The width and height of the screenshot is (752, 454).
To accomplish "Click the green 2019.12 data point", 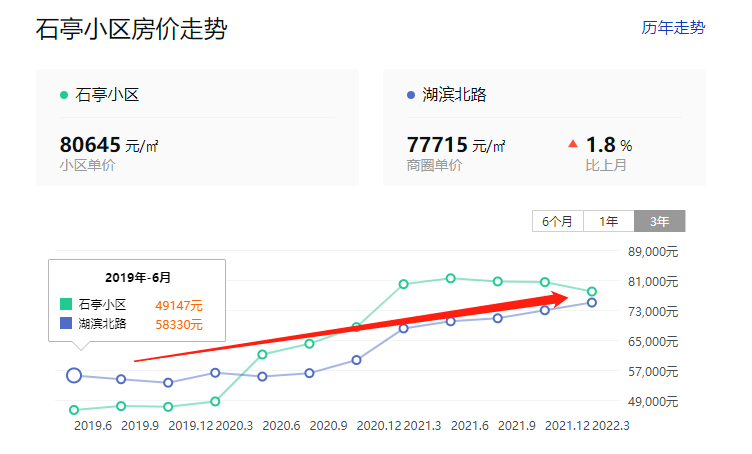I will pyautogui.click(x=168, y=407).
